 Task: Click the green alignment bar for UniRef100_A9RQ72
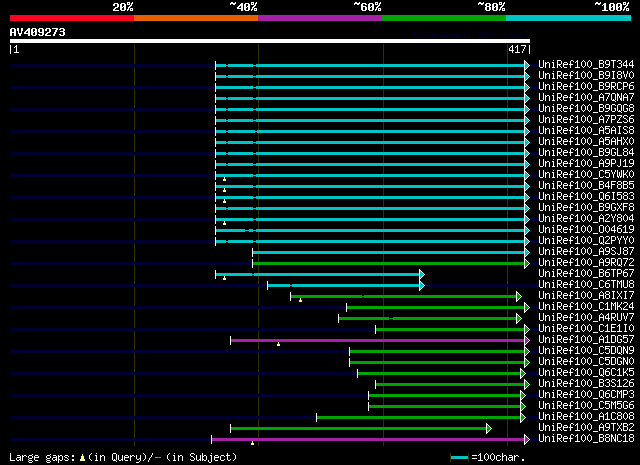(389, 263)
